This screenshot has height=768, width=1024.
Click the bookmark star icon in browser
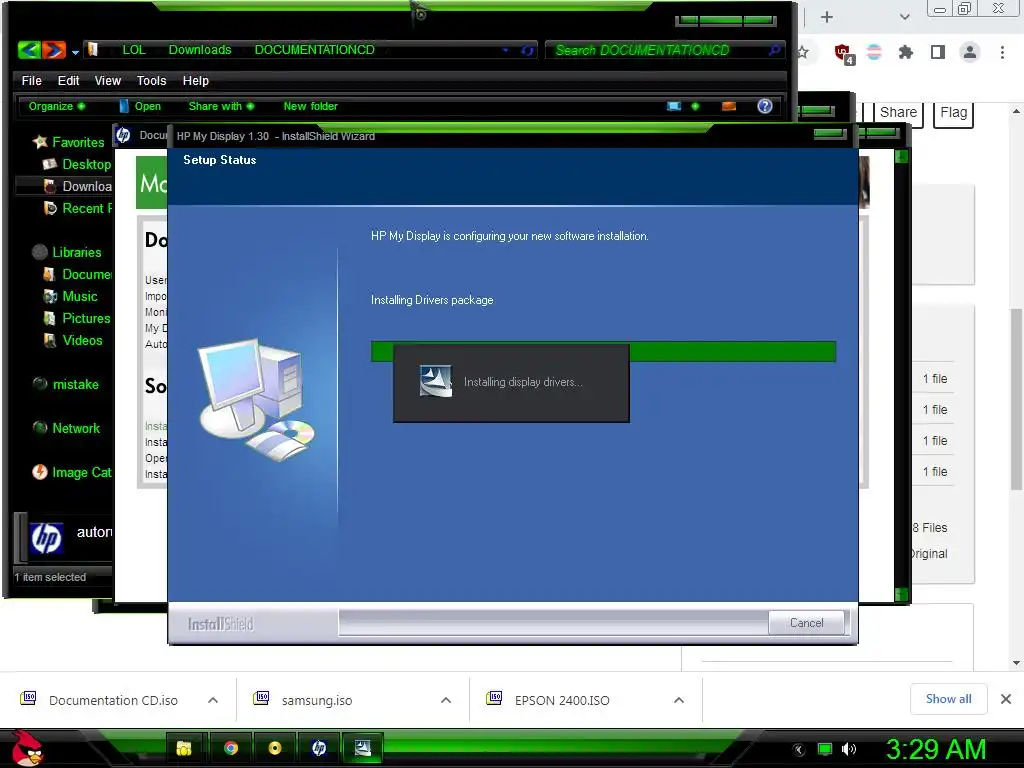click(x=803, y=52)
